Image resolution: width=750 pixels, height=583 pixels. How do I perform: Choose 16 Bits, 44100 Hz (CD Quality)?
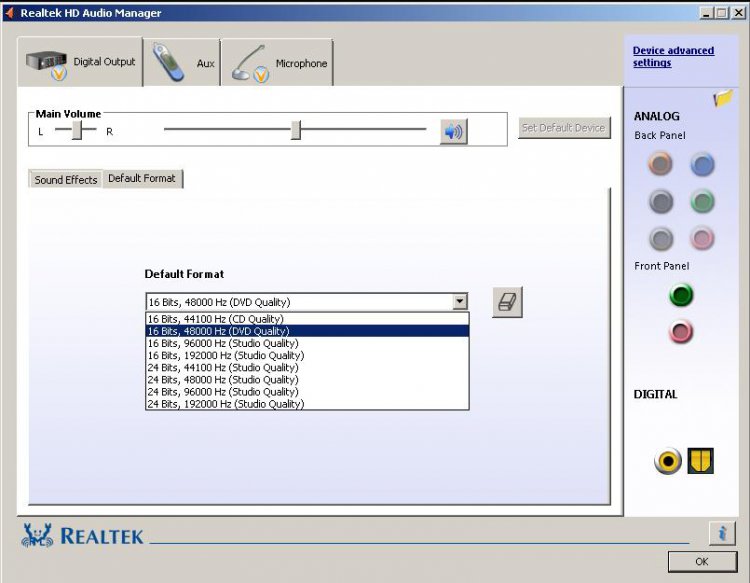coord(307,319)
